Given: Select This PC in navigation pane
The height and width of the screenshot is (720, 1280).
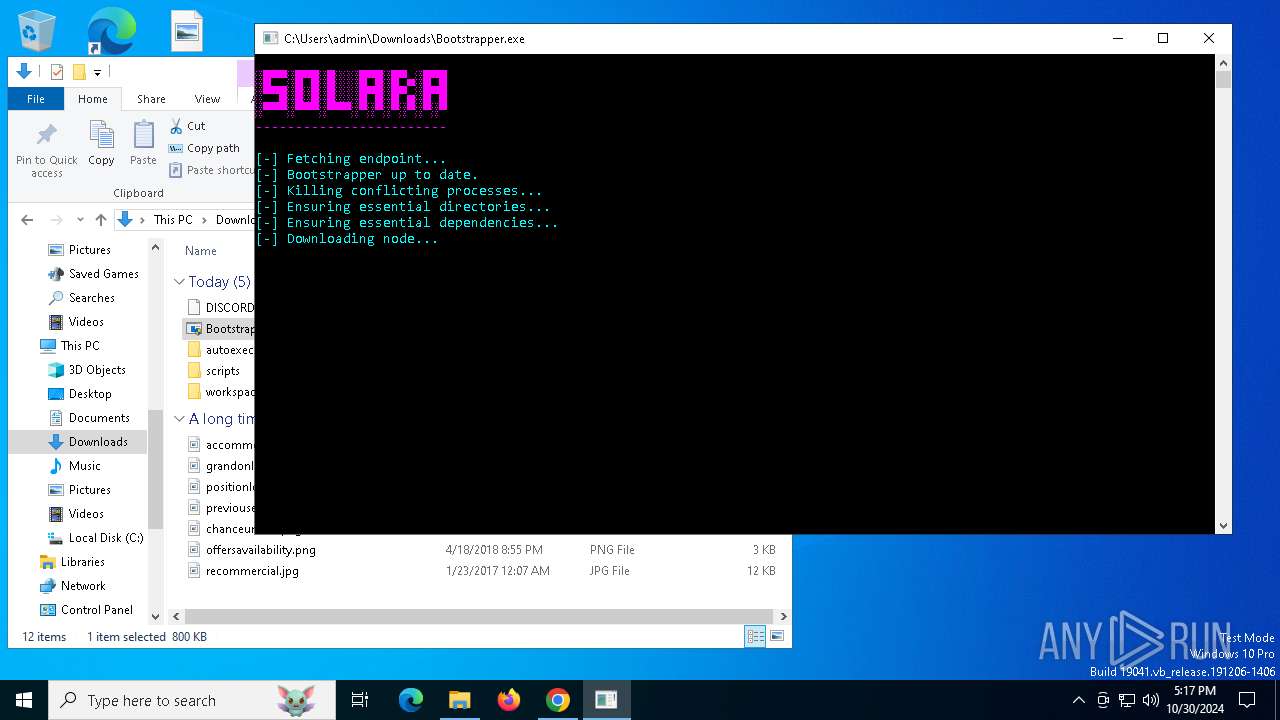Looking at the screenshot, I should (70, 346).
